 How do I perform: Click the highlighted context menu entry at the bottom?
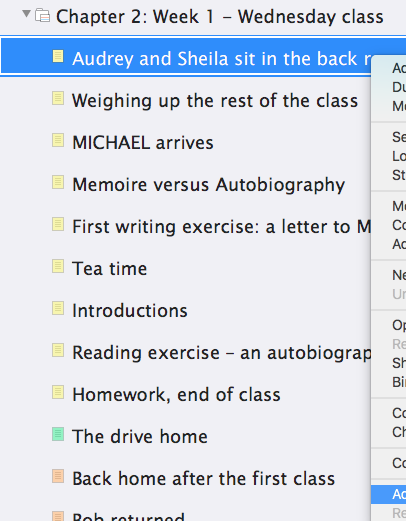tap(389, 494)
